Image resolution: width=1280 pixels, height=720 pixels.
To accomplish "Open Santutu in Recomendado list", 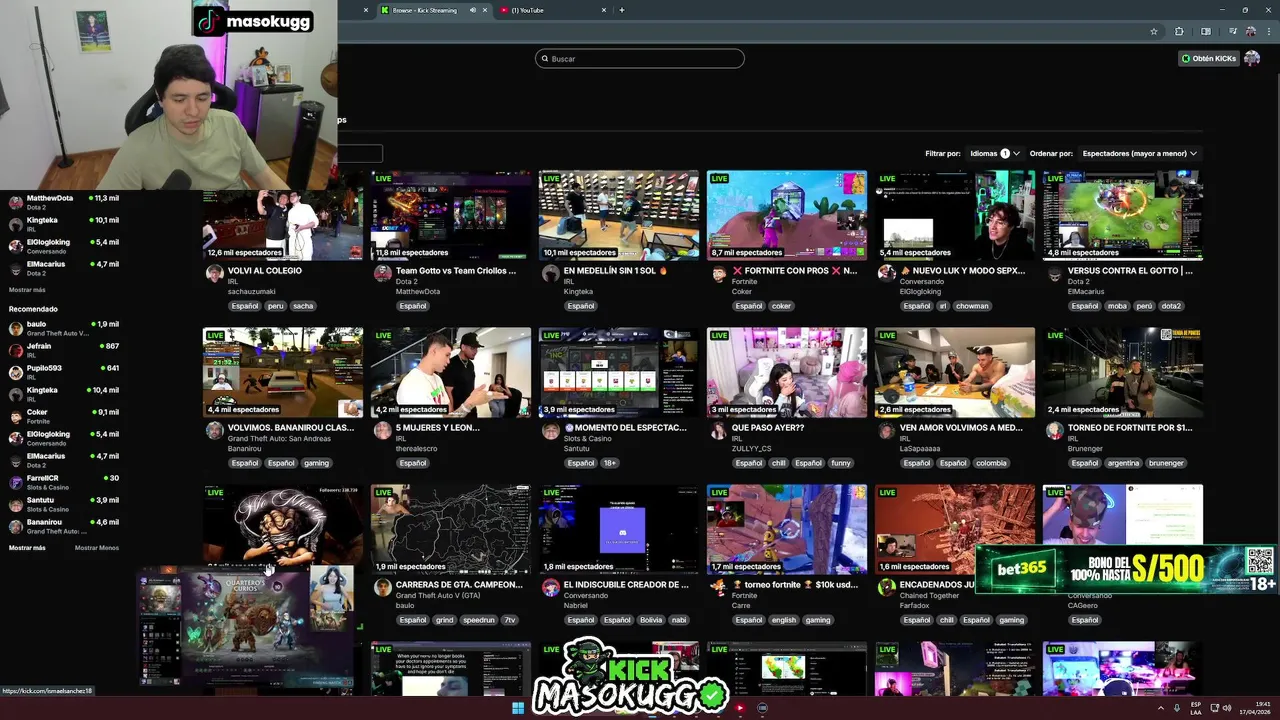I will click(x=64, y=503).
